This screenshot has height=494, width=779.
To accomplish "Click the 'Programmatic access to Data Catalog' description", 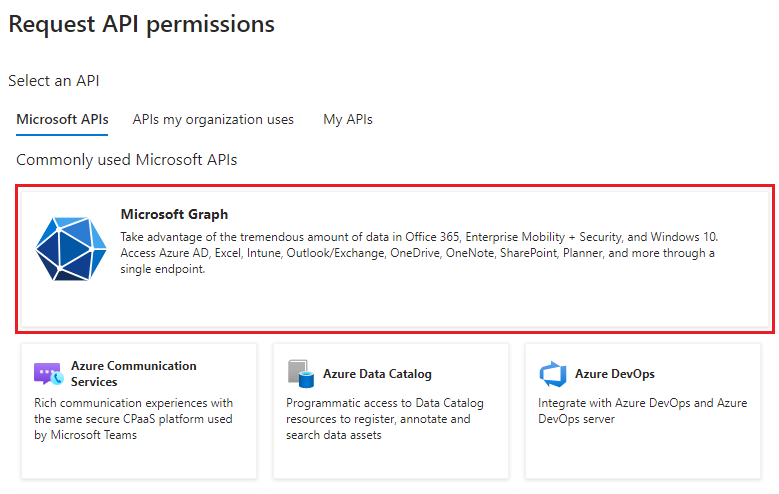I will [385, 419].
